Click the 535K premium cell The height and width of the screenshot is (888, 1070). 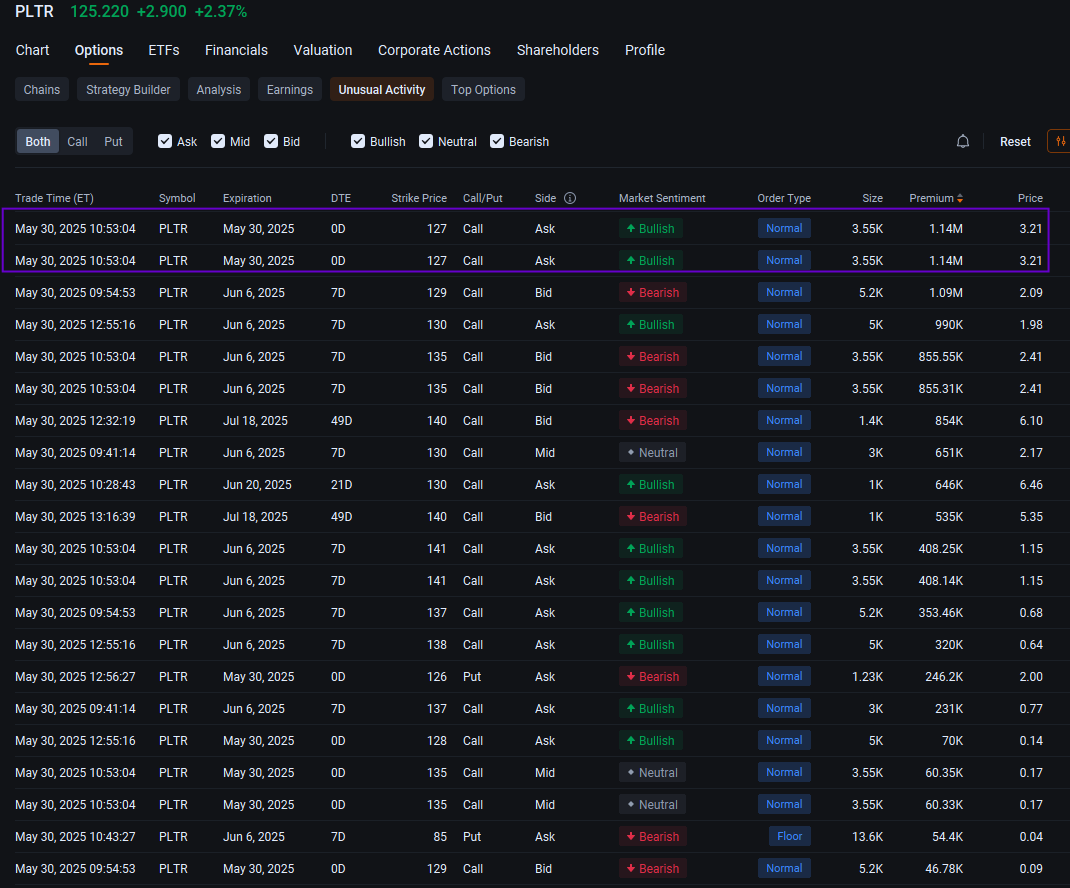click(949, 517)
